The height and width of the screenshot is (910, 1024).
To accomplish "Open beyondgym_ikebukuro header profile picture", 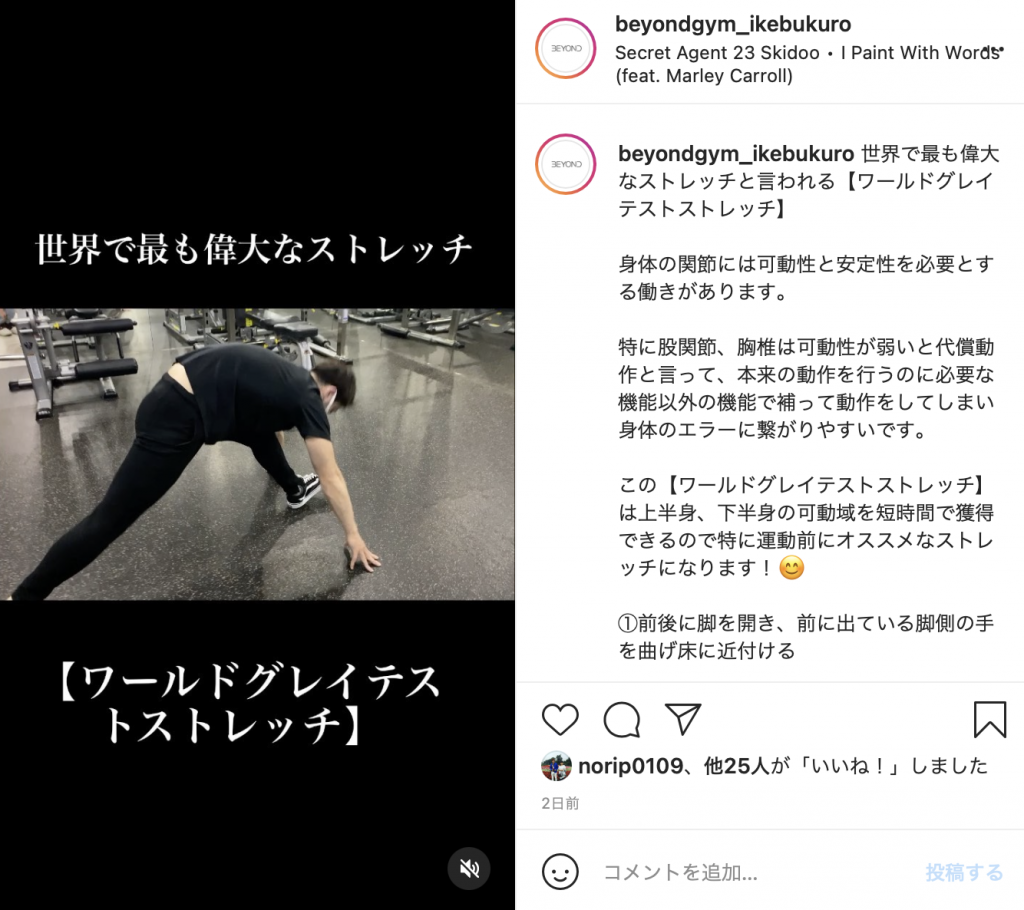I will click(566, 48).
